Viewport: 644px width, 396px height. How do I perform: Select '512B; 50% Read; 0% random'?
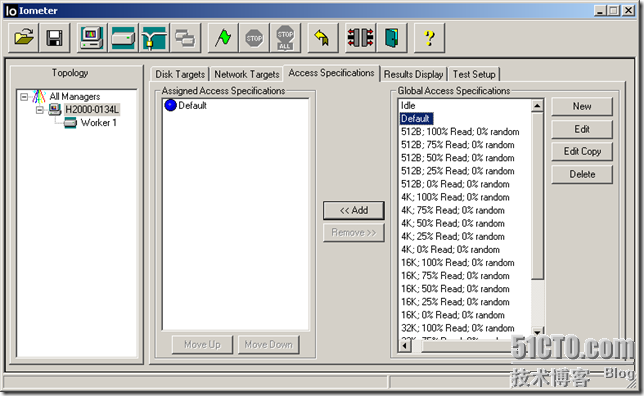point(458,158)
